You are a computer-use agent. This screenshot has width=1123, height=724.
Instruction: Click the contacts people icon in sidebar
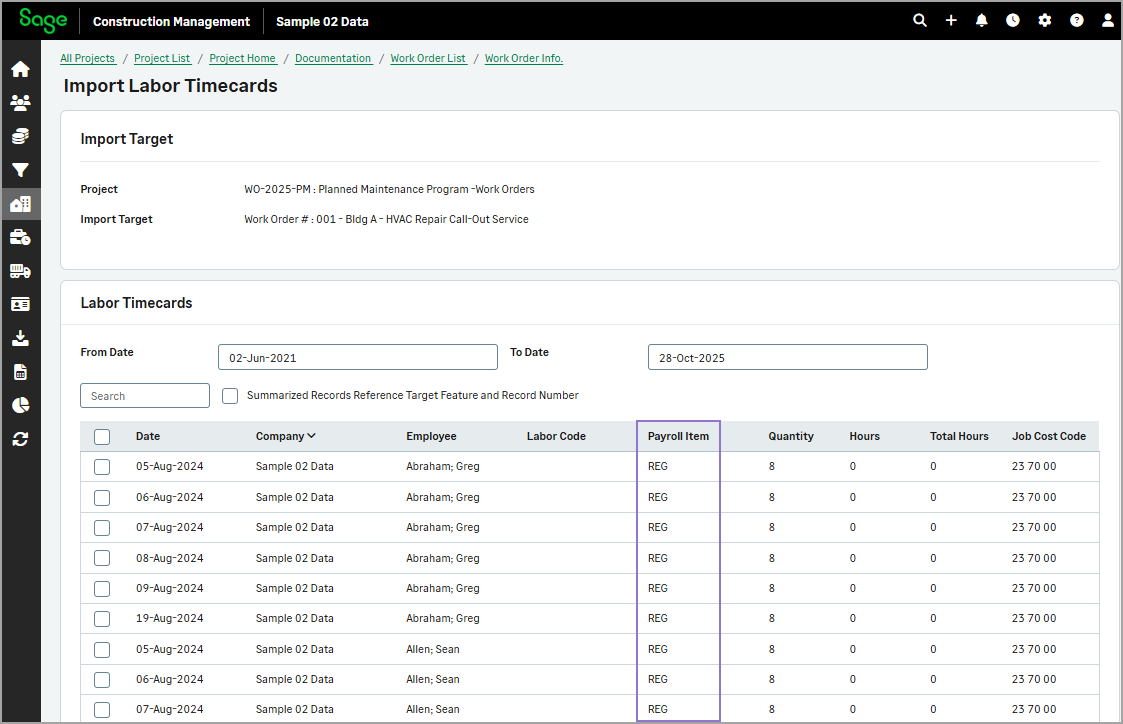tap(20, 103)
